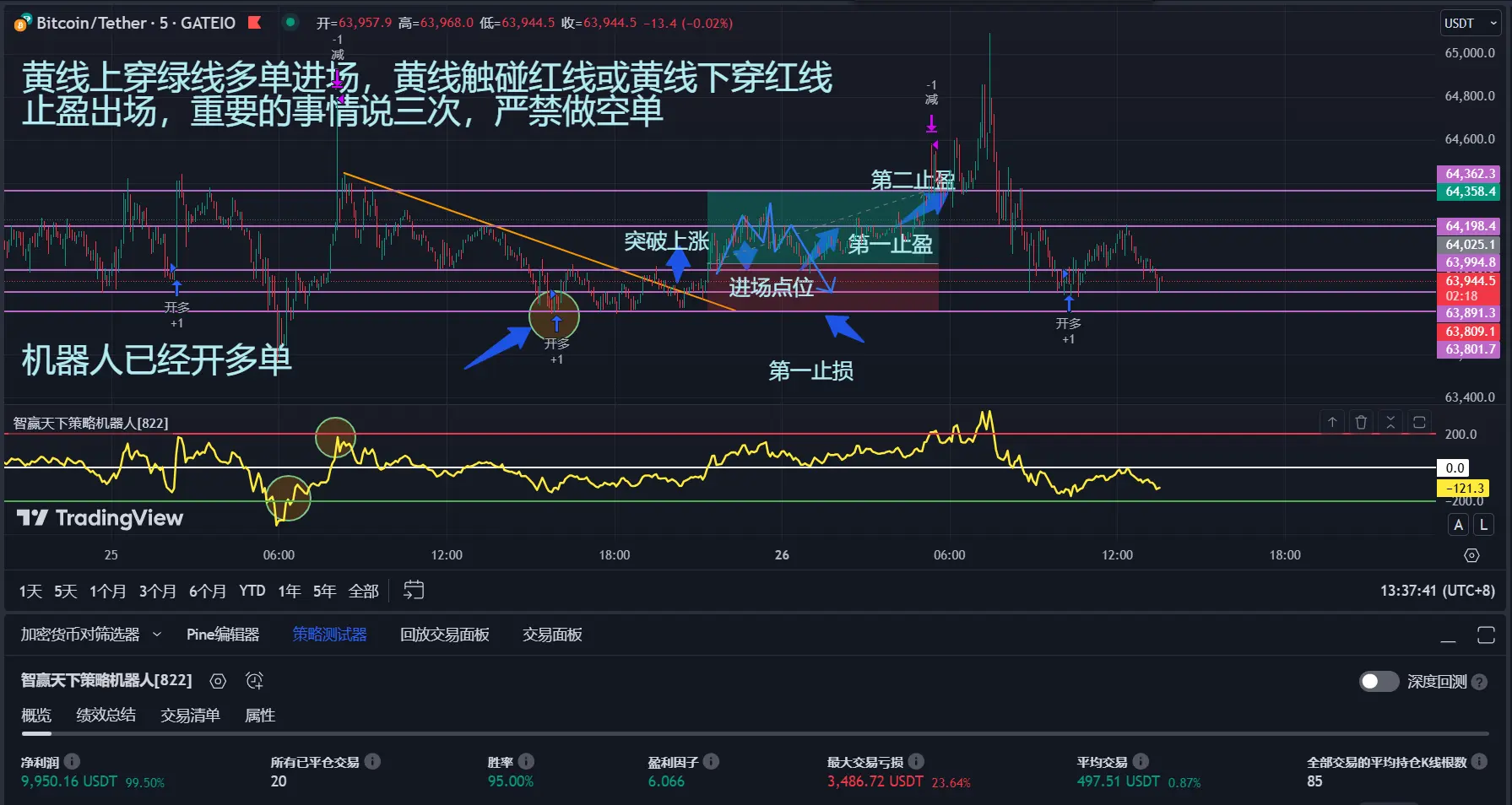Switch to the Pine编辑器 tab
Viewport: 1512px width, 805px height.
223,635
